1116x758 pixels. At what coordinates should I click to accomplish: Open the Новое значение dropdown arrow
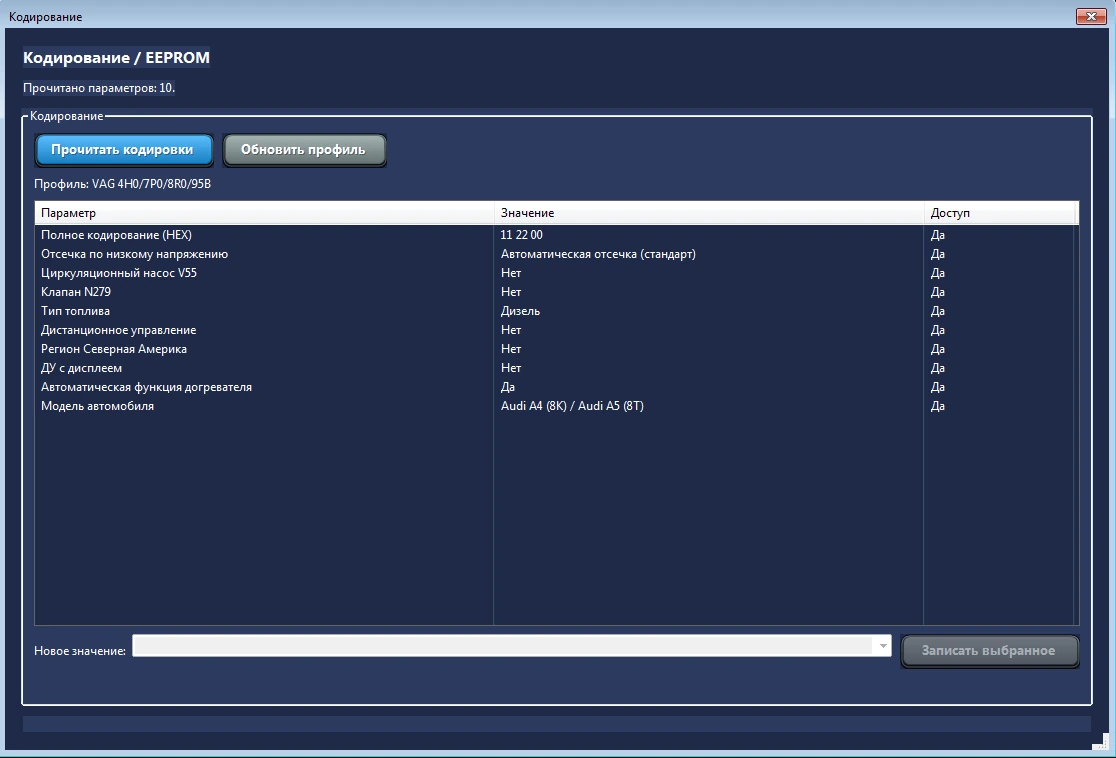click(x=883, y=646)
